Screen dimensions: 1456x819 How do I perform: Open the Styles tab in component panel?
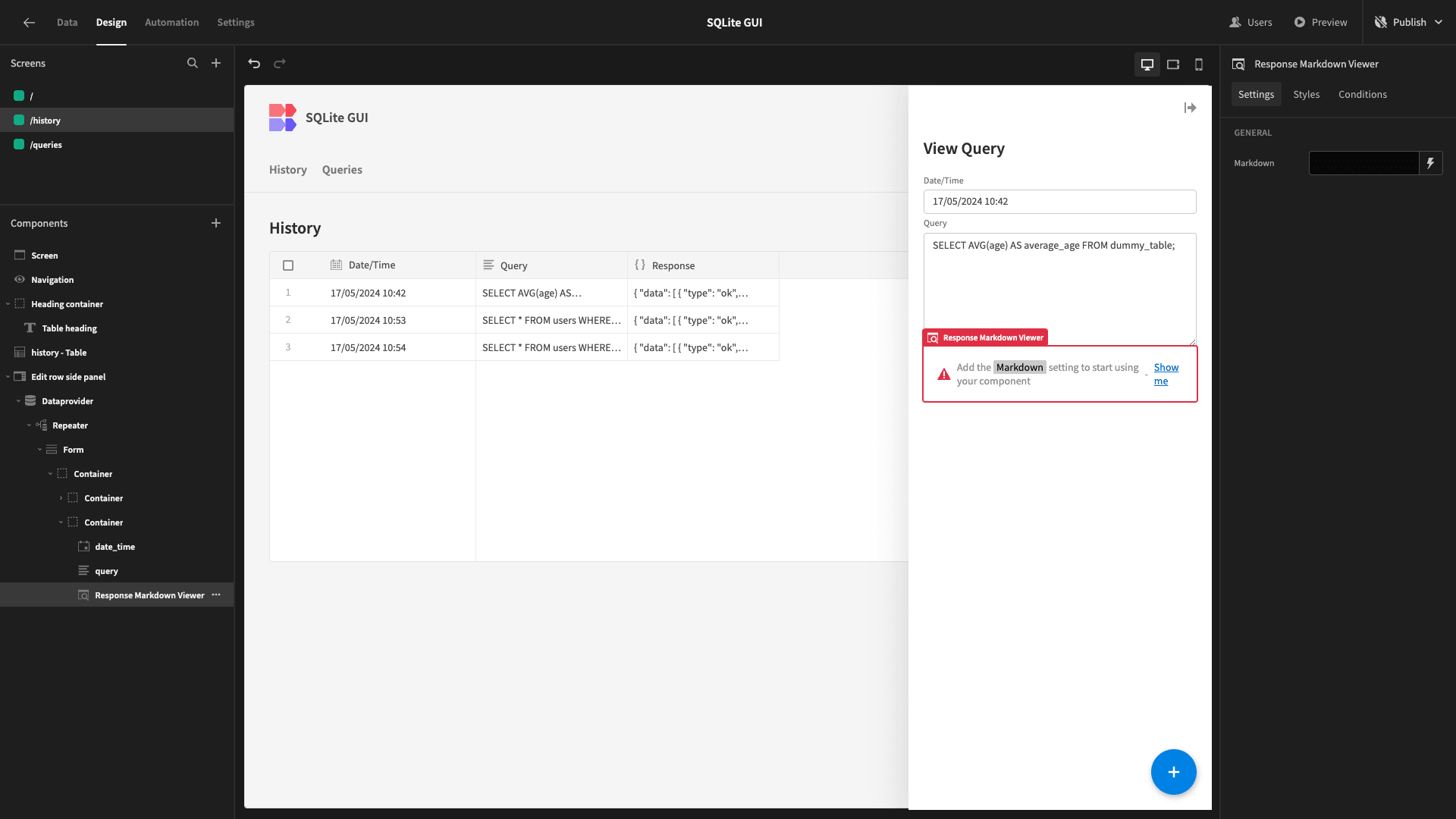[1306, 95]
